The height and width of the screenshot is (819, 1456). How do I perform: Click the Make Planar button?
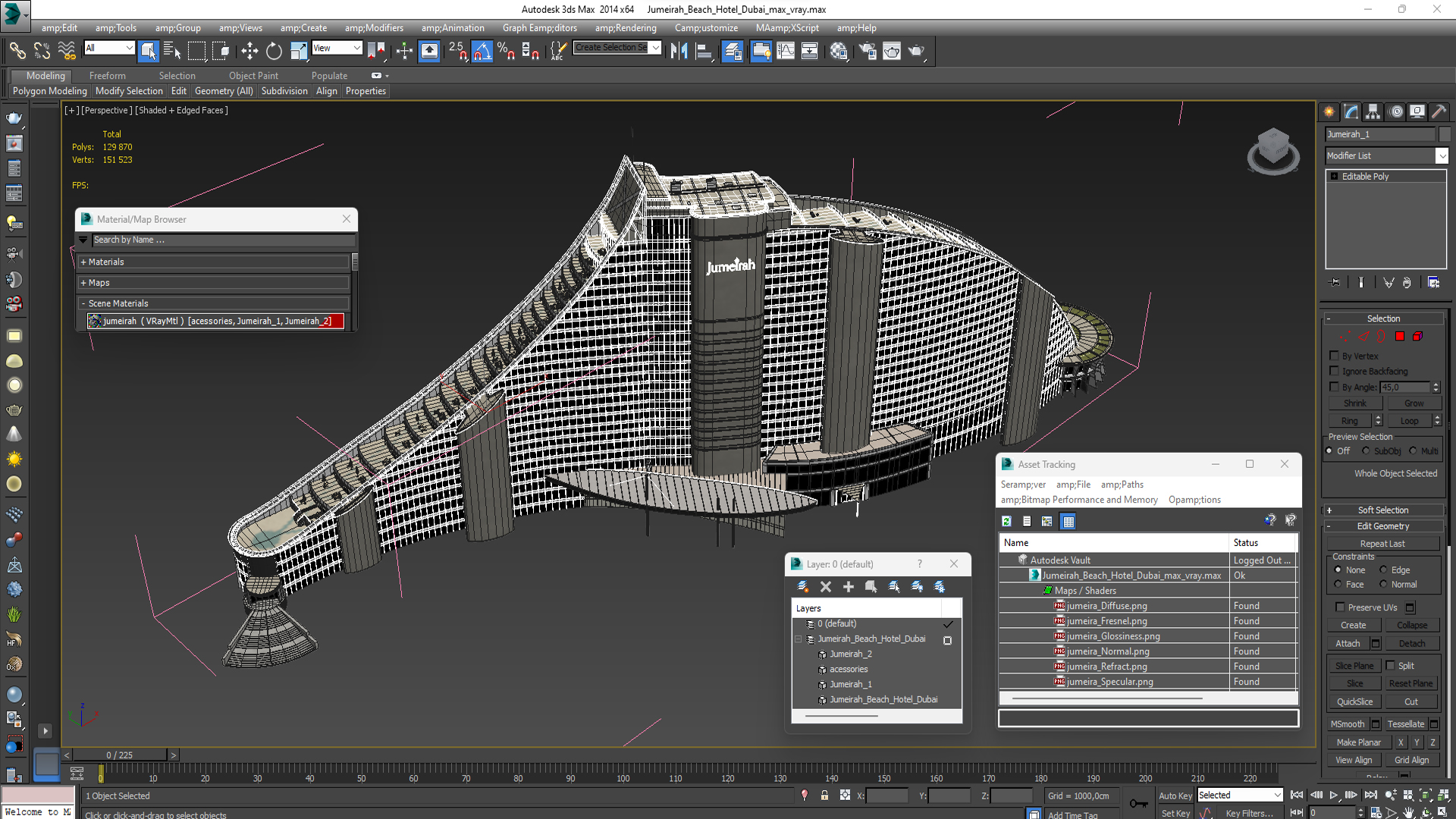[x=1358, y=742]
